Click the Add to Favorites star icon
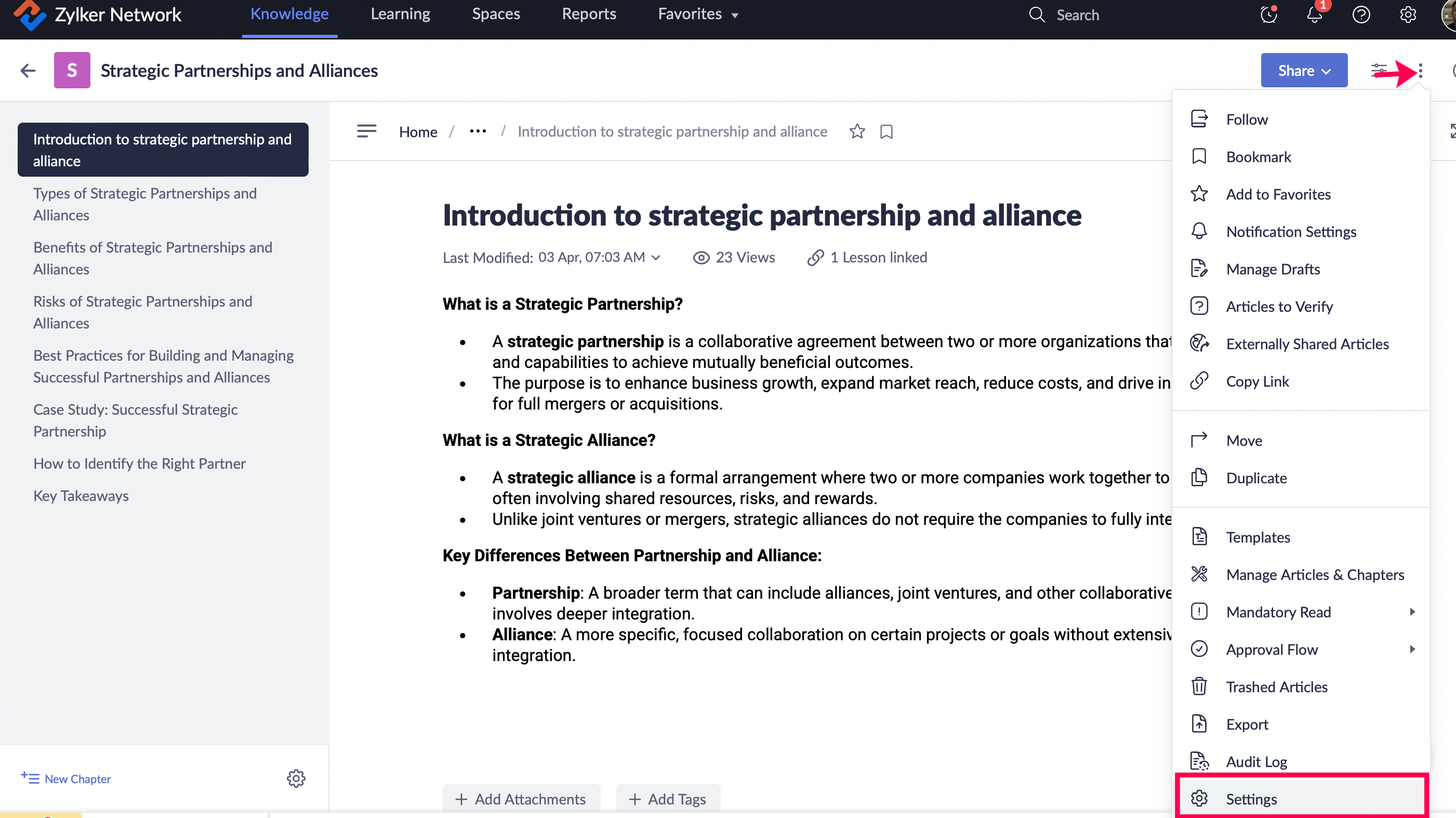Screen dimensions: 1456x818 1199,194
